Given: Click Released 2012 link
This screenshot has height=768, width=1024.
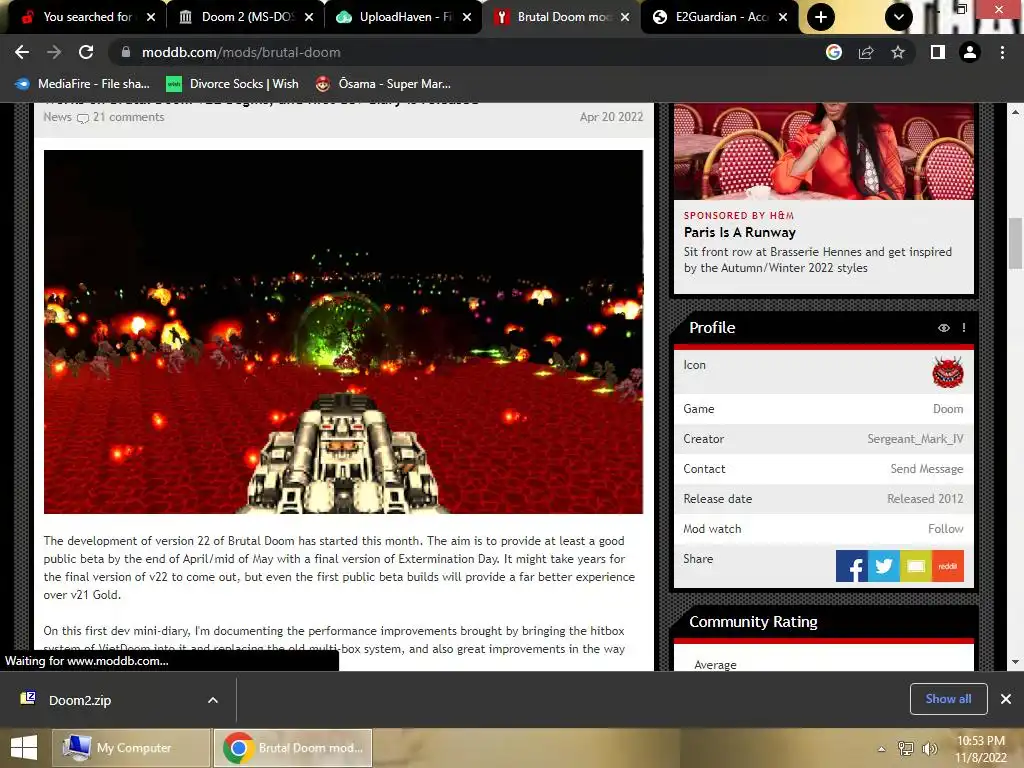Looking at the screenshot, I should [925, 499].
